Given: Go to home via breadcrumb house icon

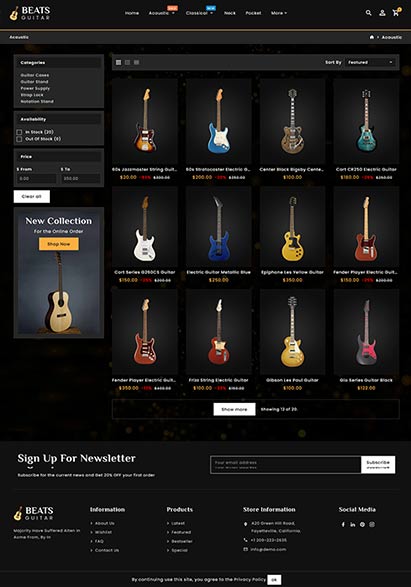Looking at the screenshot, I should pos(372,37).
